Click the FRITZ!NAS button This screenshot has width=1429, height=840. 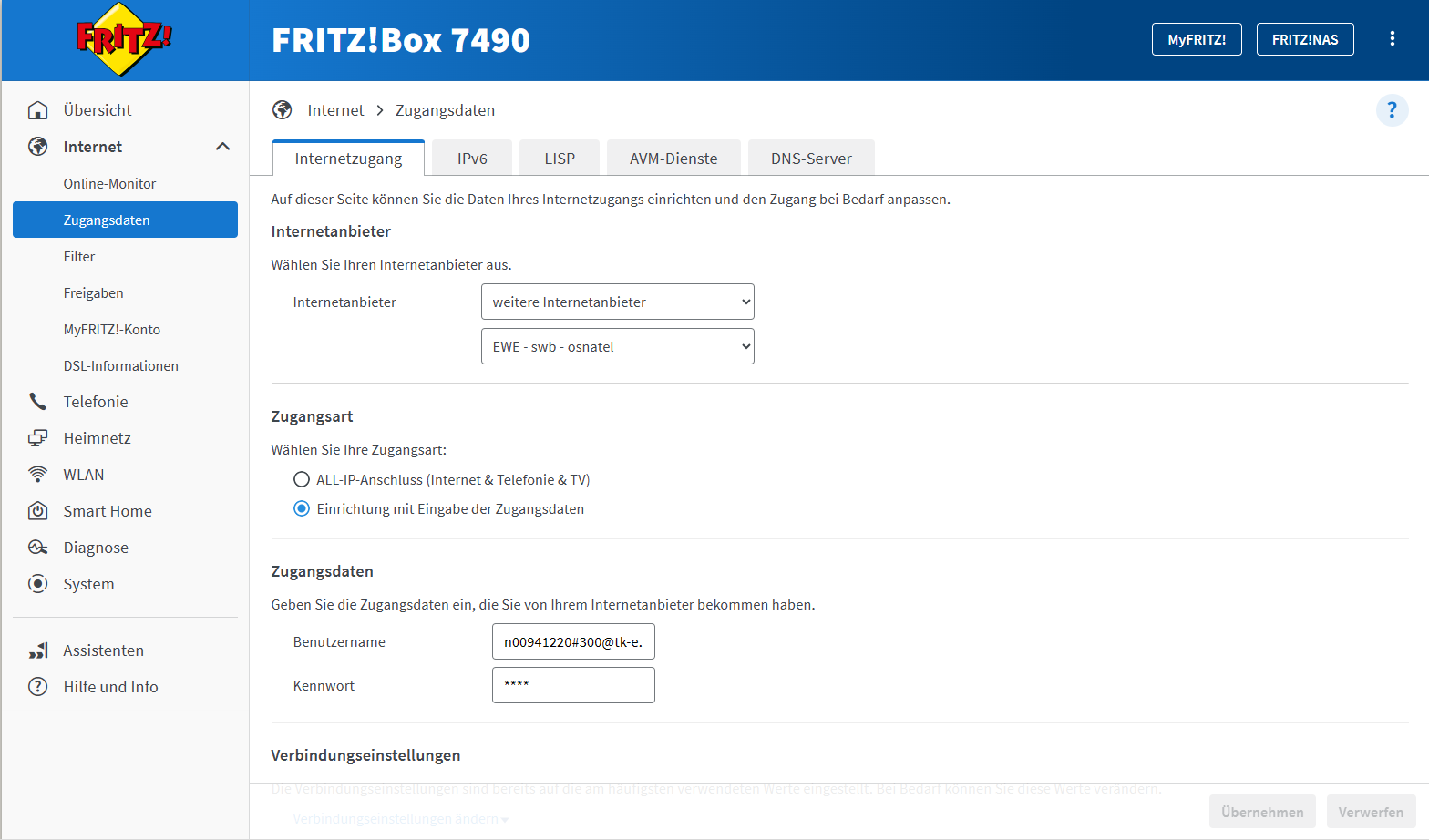[x=1304, y=39]
